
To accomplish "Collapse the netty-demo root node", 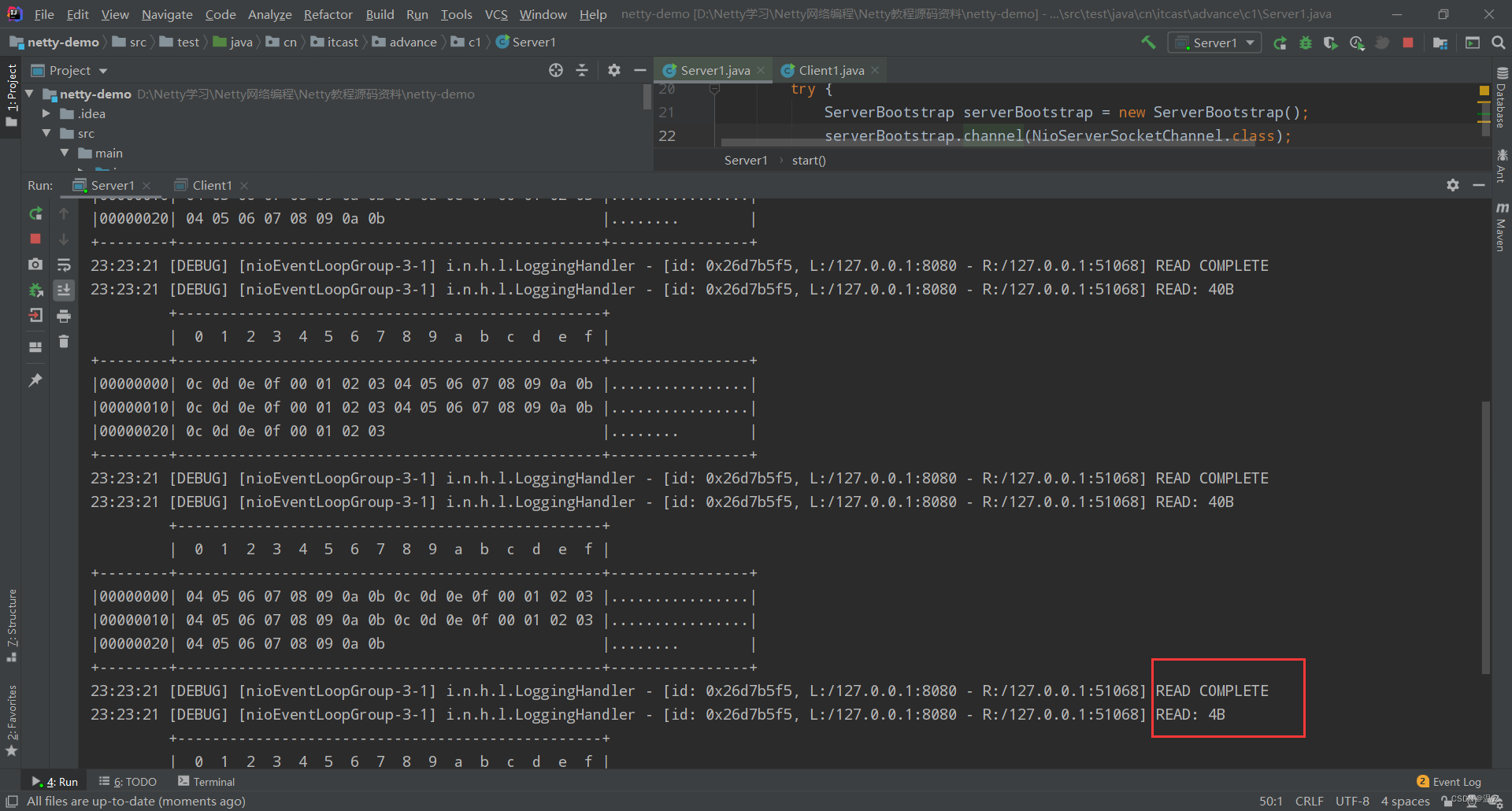I will (x=30, y=94).
